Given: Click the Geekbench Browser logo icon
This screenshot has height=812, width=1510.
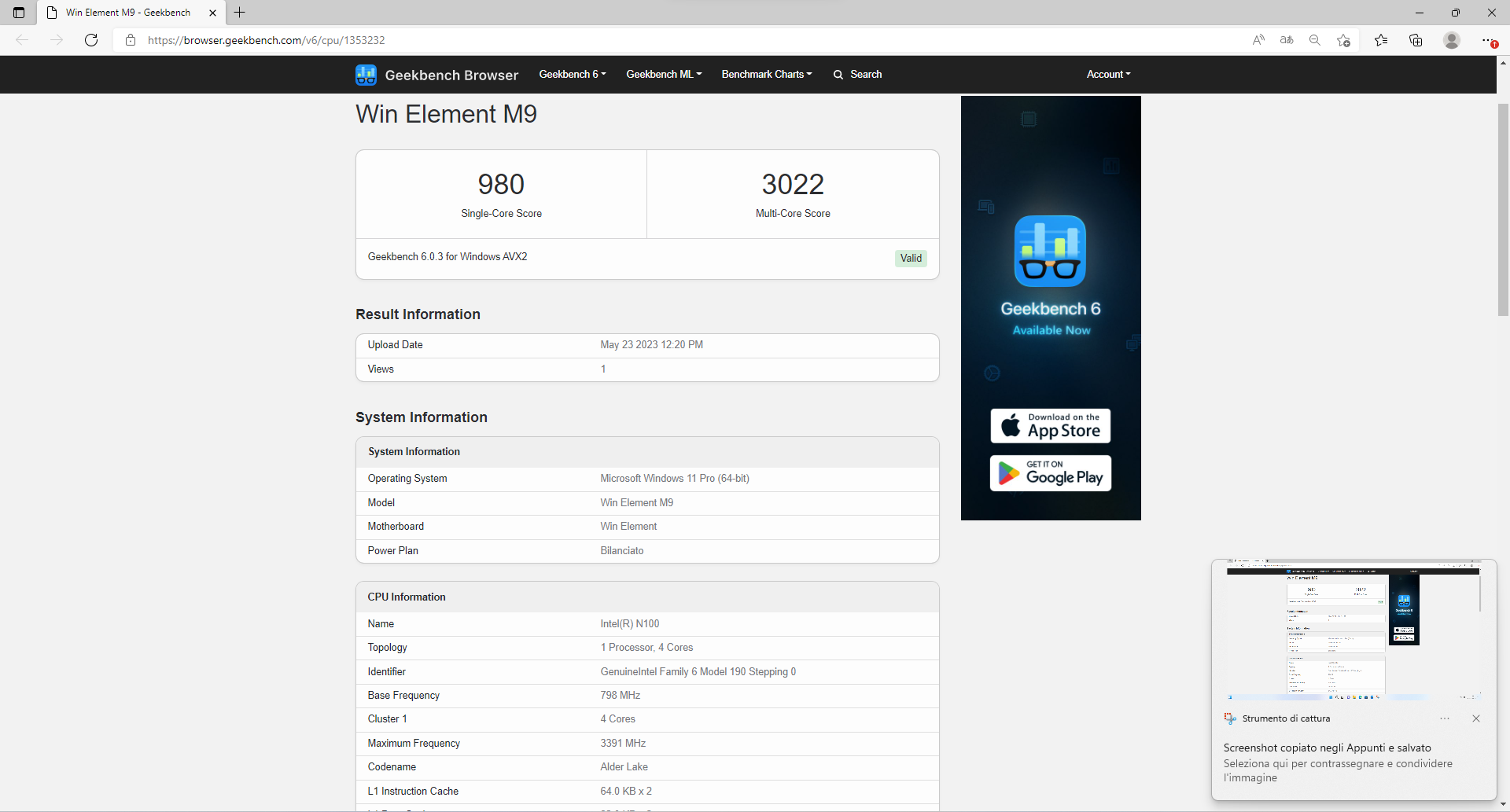Looking at the screenshot, I should (366, 75).
